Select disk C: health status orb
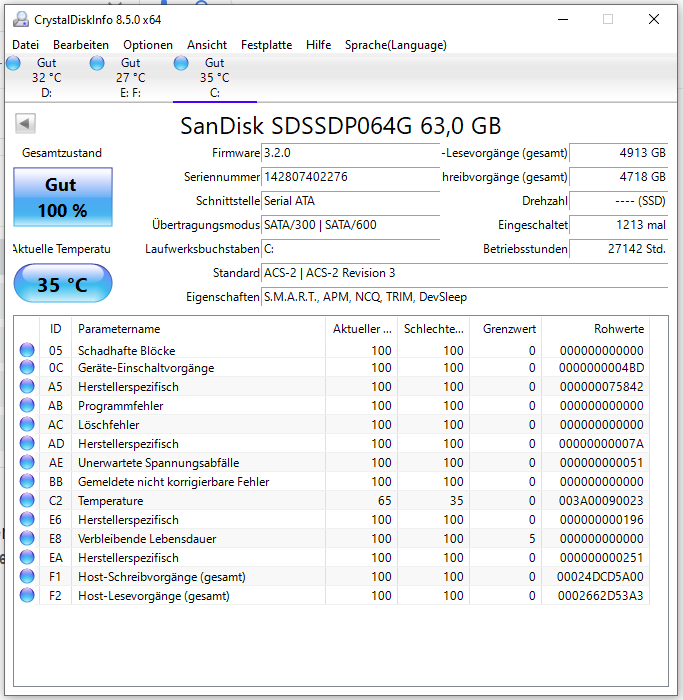The height and width of the screenshot is (700, 683). (x=181, y=63)
